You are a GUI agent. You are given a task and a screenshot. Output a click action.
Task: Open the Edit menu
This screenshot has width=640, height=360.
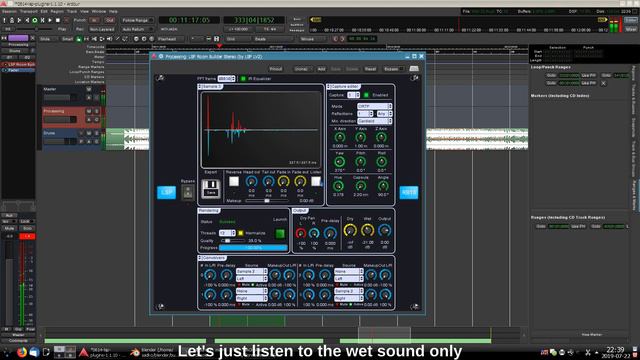tap(44, 11)
